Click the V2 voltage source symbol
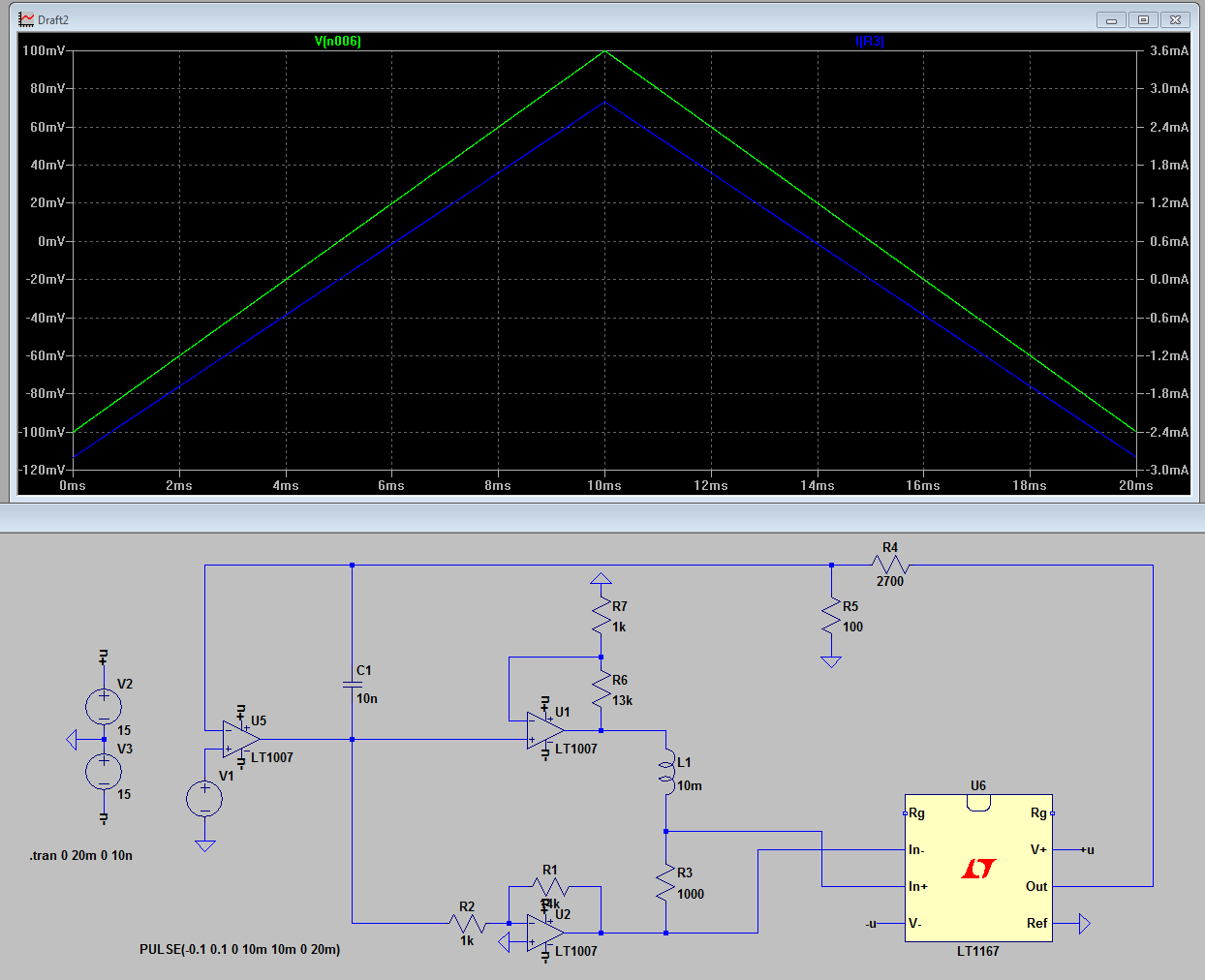This screenshot has height=980, width=1205. point(104,706)
